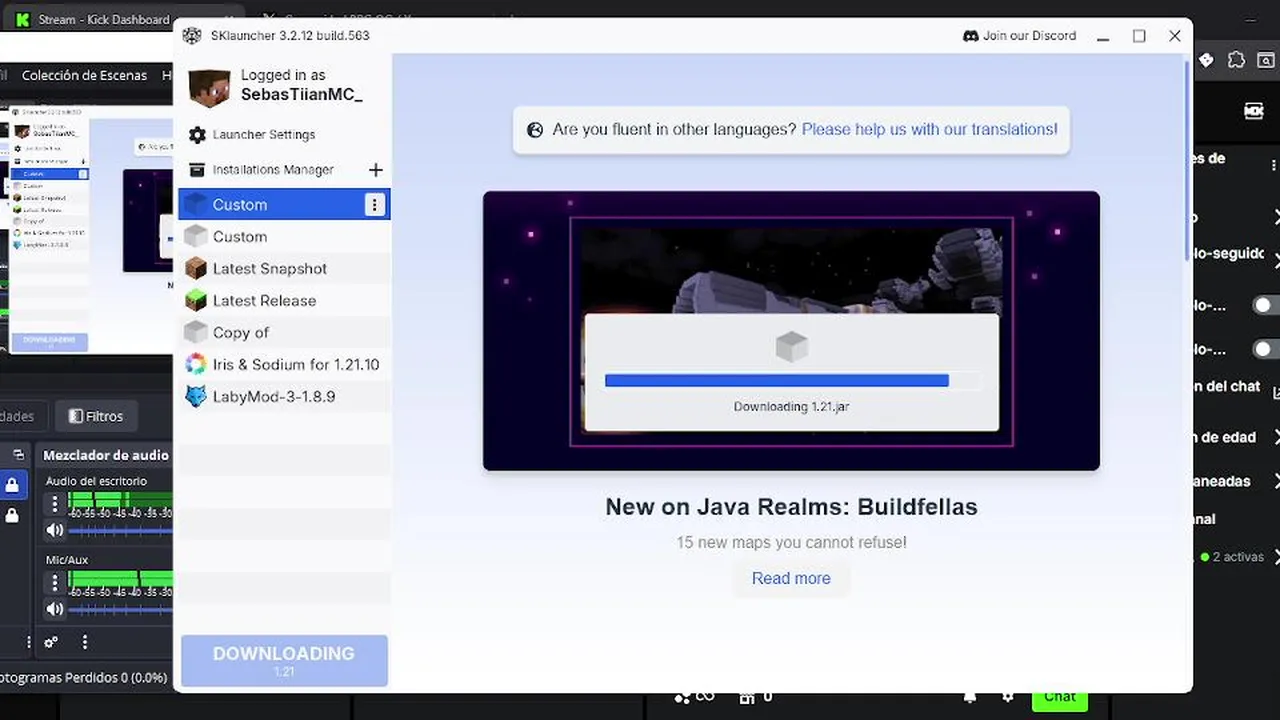This screenshot has width=1280, height=720.
Task: Open Mic/Aux options dots in OBS
Action: 55,583
